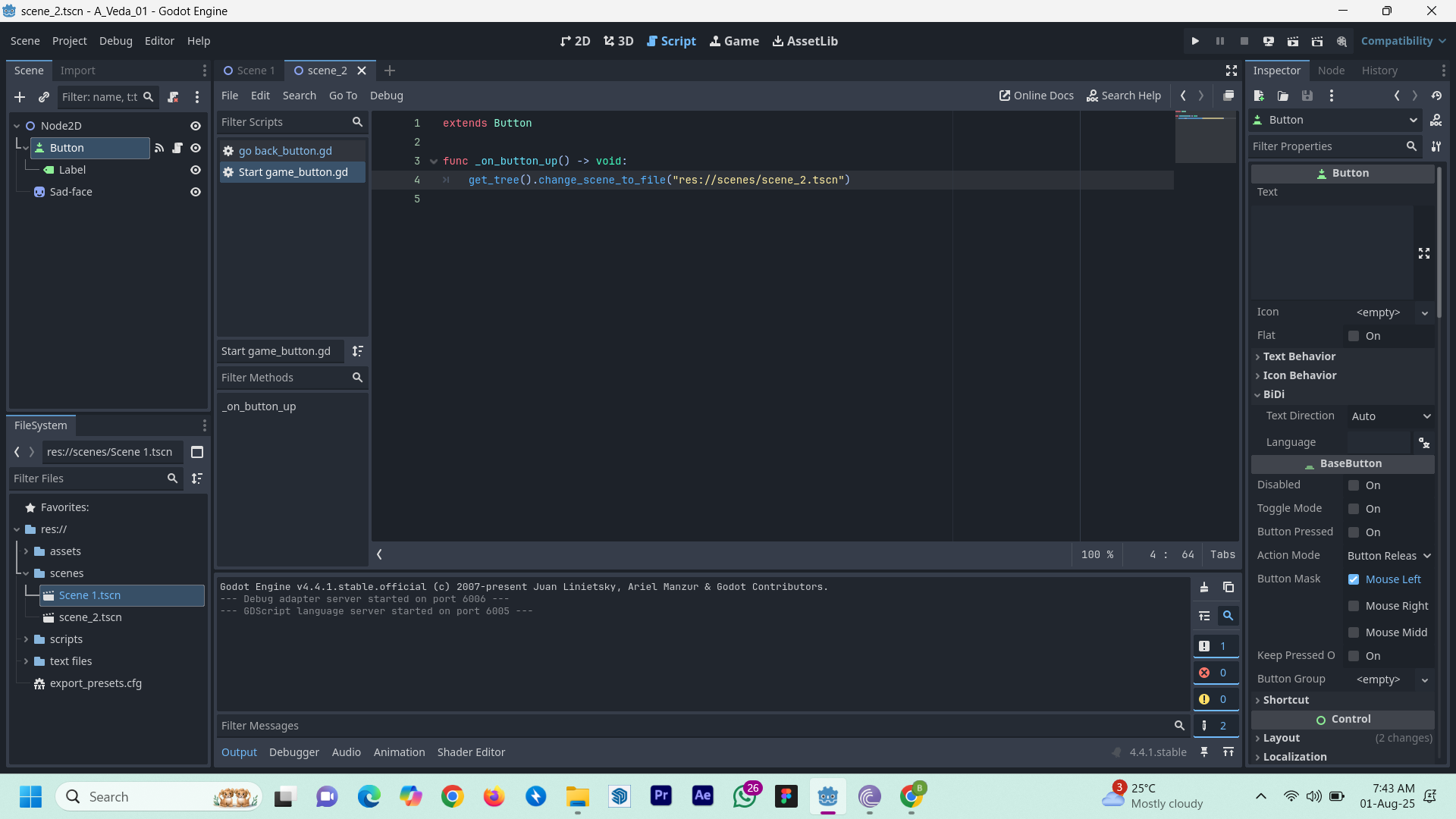Open the Action Mode dropdown
1456x819 pixels.
click(1389, 556)
